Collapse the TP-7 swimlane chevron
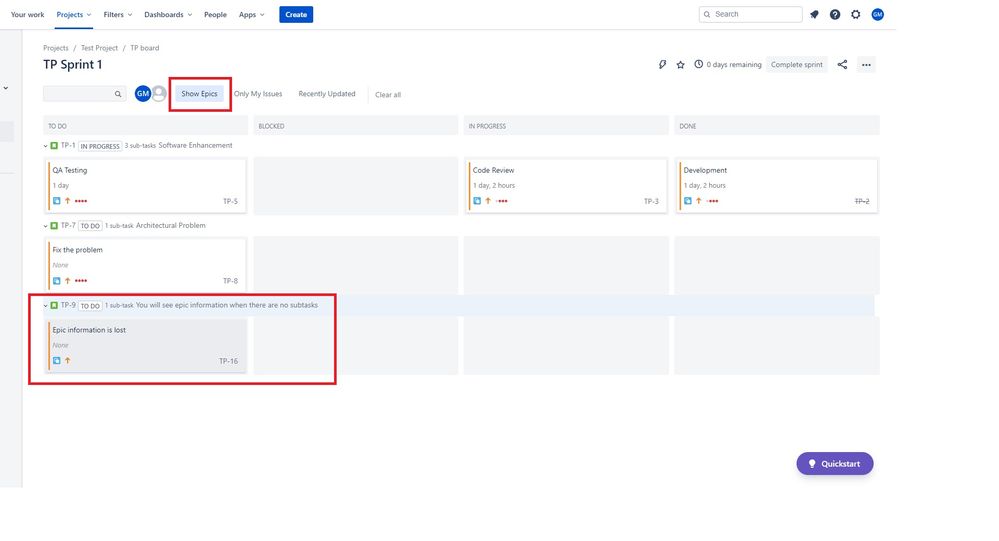 tap(45, 226)
